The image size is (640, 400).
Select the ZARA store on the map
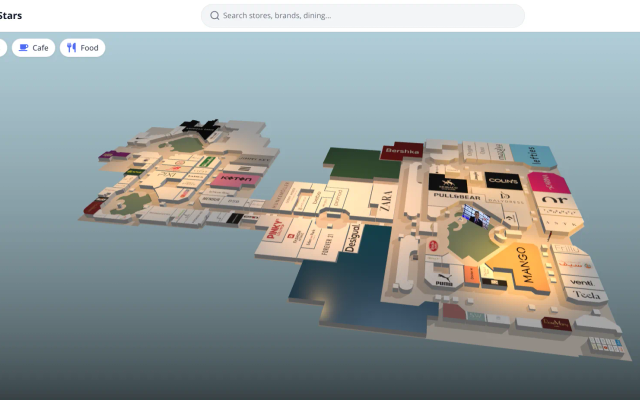pyautogui.click(x=386, y=200)
